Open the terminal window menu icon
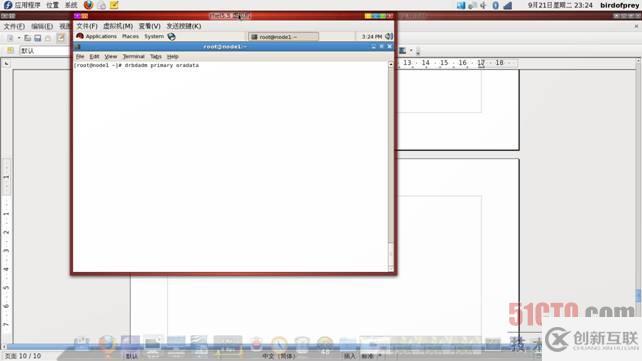 (x=77, y=47)
